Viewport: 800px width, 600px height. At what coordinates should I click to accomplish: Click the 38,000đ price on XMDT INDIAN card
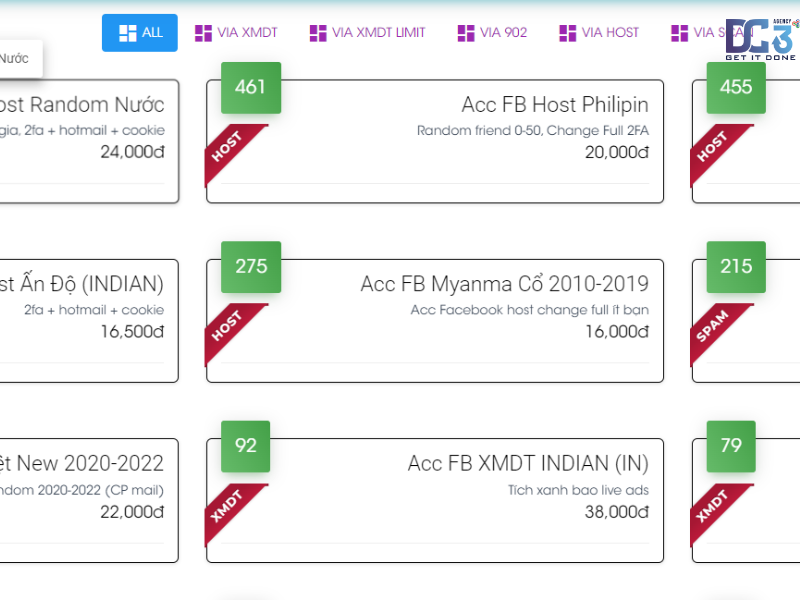point(617,512)
